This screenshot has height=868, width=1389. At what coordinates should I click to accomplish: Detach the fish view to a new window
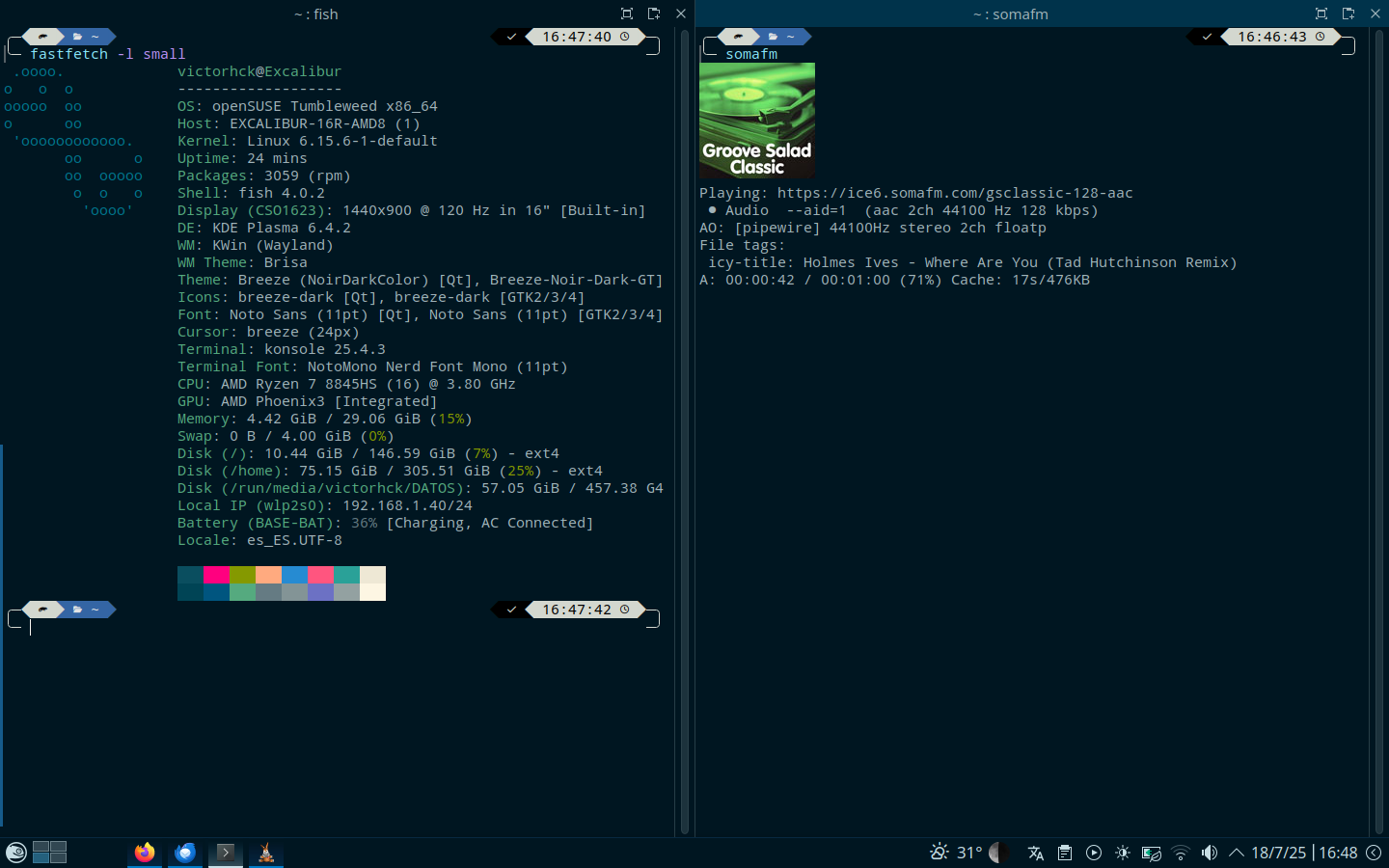[654, 14]
